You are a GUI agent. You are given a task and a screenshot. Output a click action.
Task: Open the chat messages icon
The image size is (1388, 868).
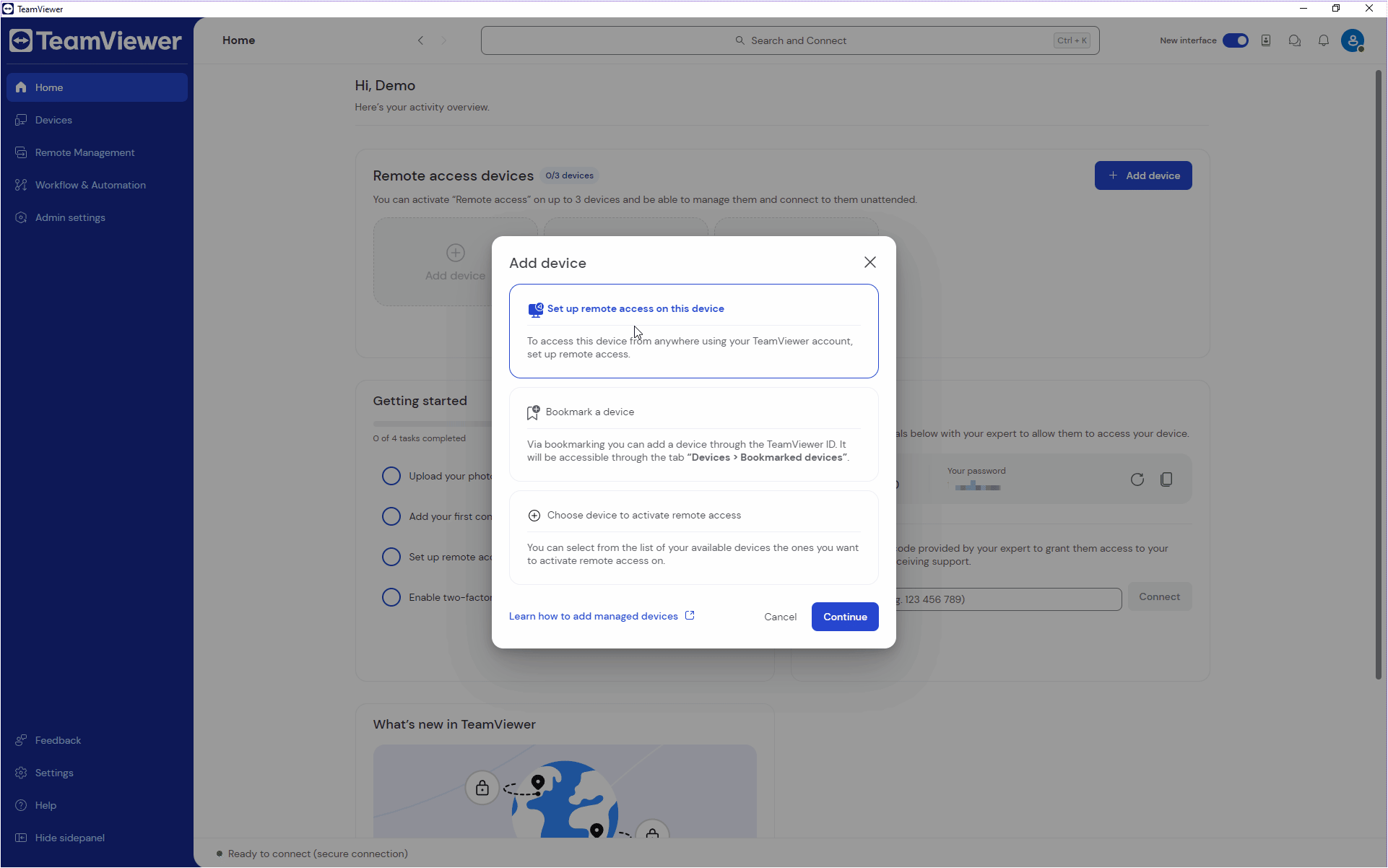click(1294, 40)
